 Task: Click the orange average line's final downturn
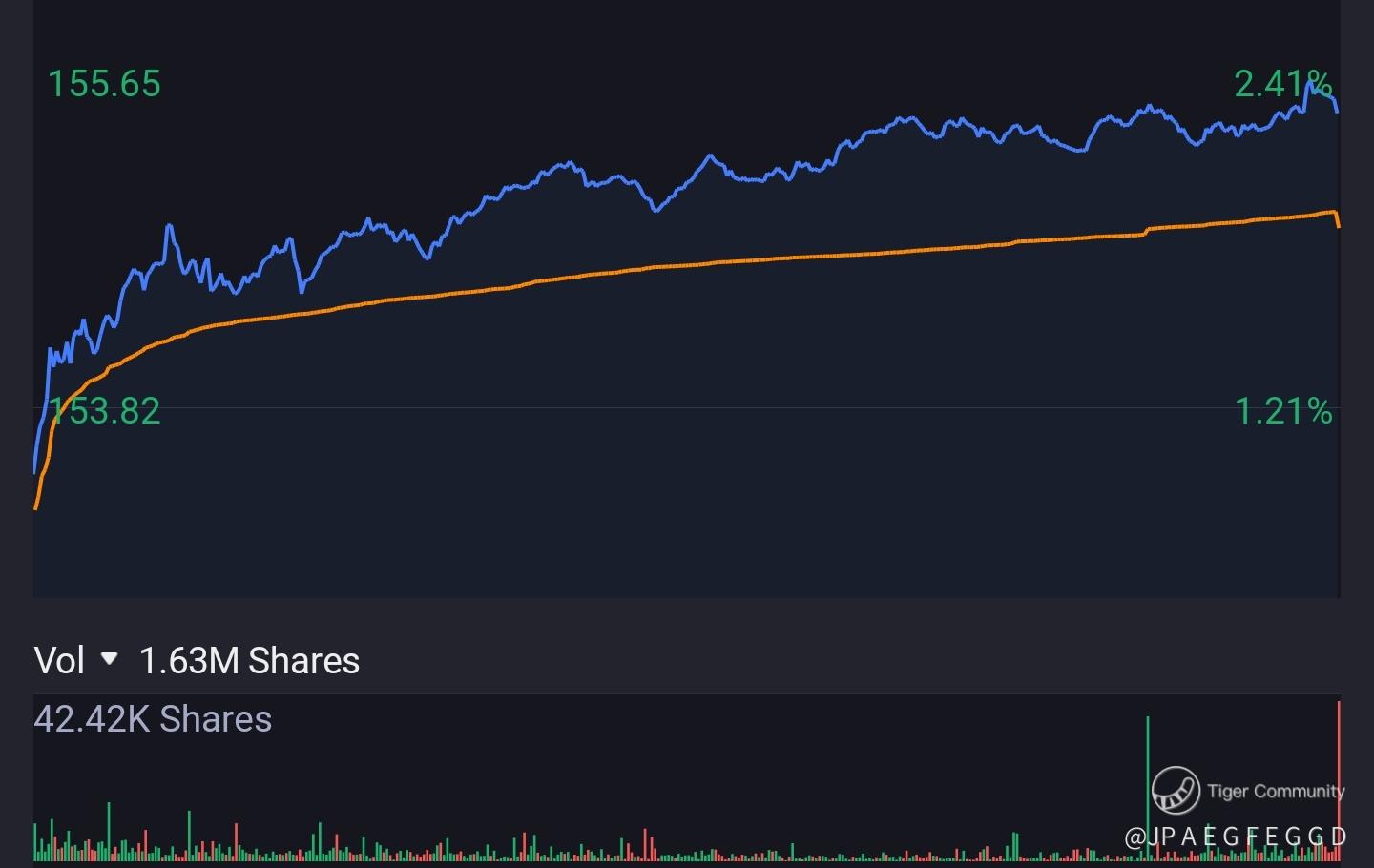[x=1337, y=218]
